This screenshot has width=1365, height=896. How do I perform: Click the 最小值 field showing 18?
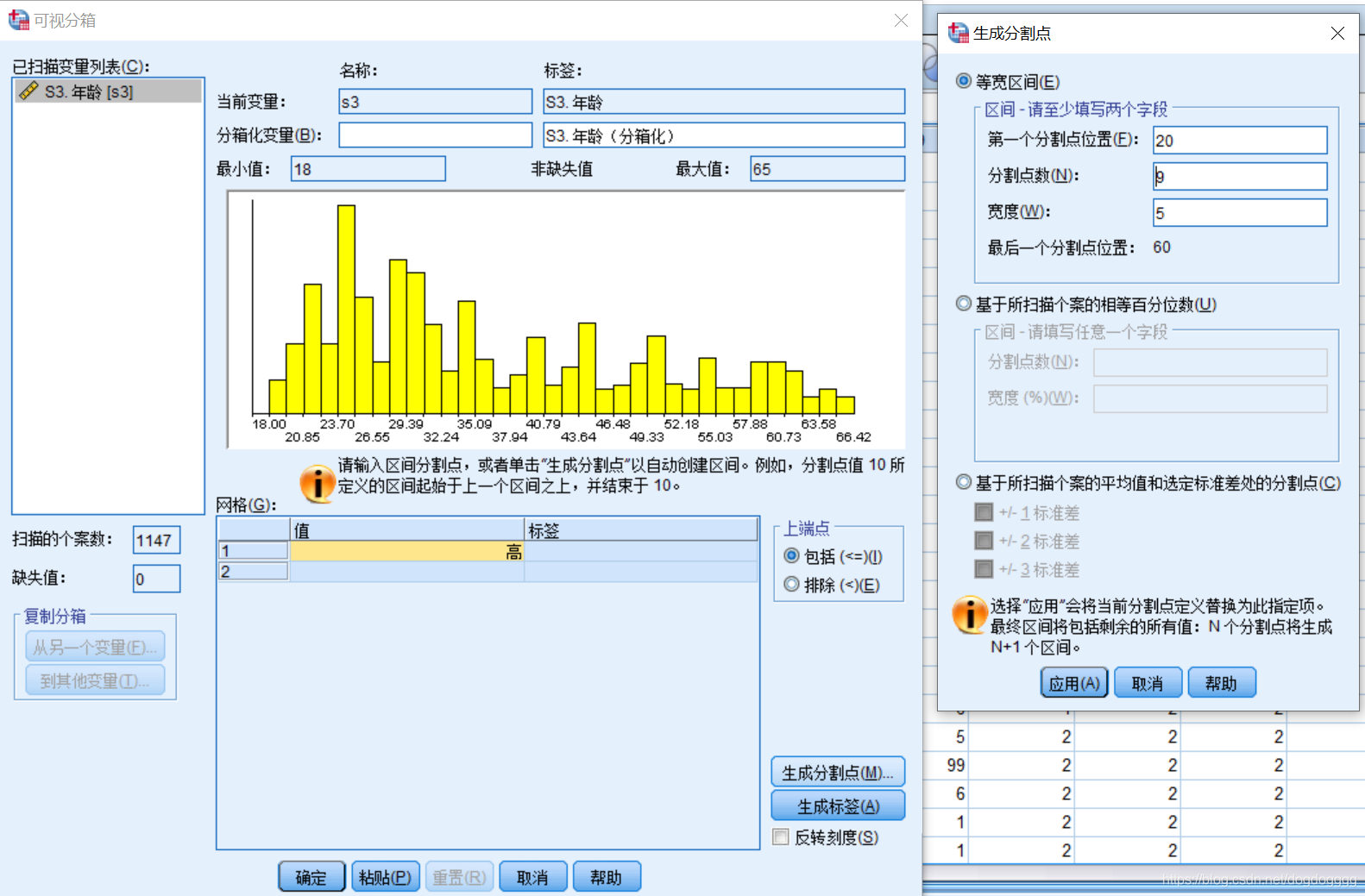click(368, 168)
